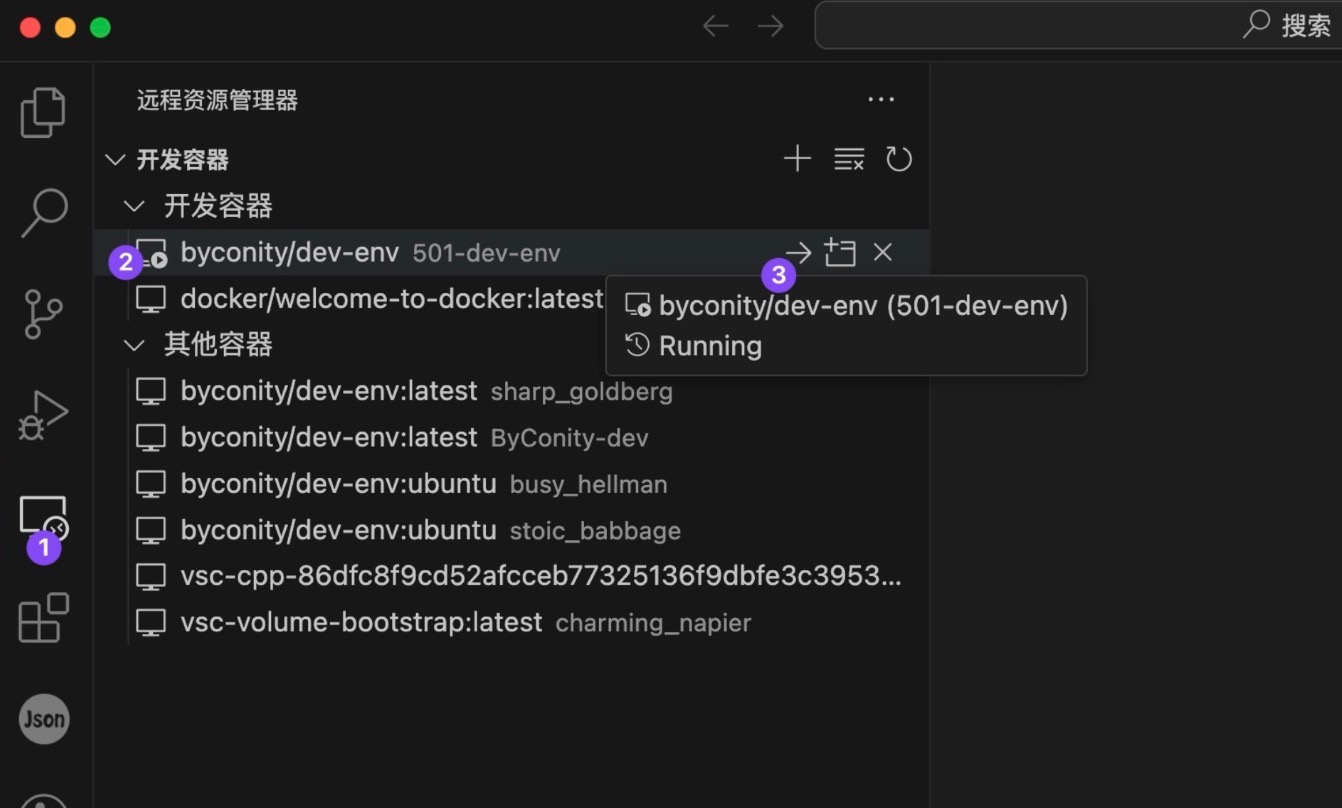The image size is (1342, 808).
Task: Open the Explorer view in activity bar
Action: point(43,112)
